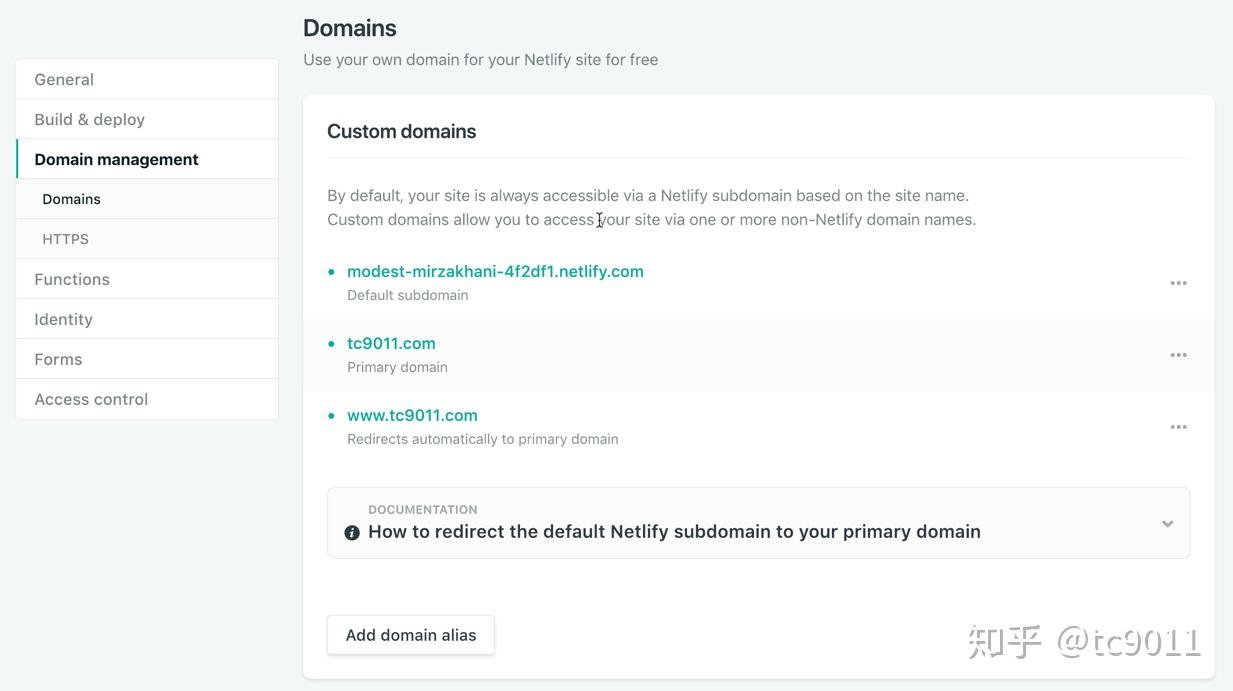
Task: Visit the www.tc9011.com link
Action: click(x=412, y=415)
